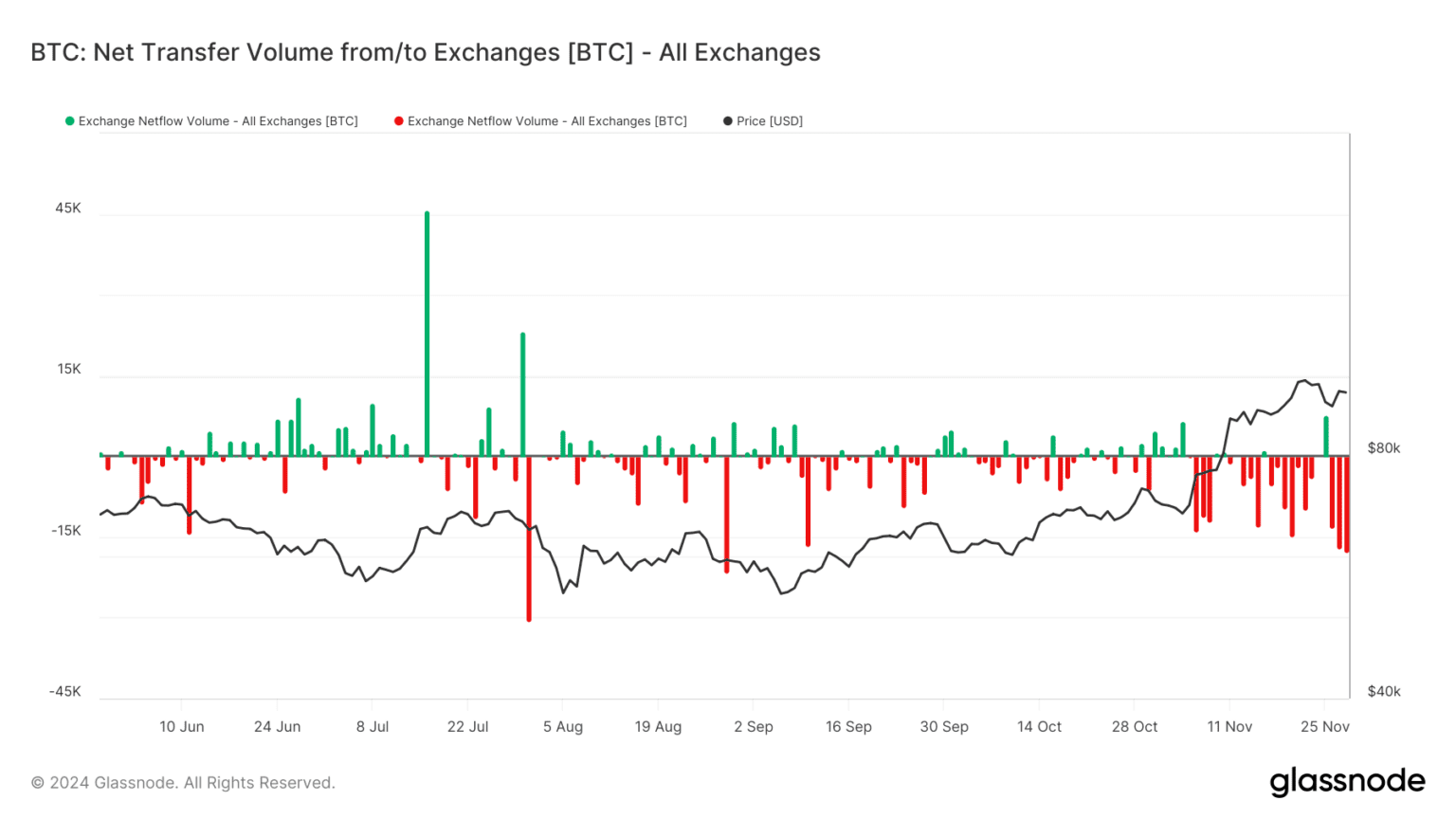Click the chart title text

[x=426, y=52]
